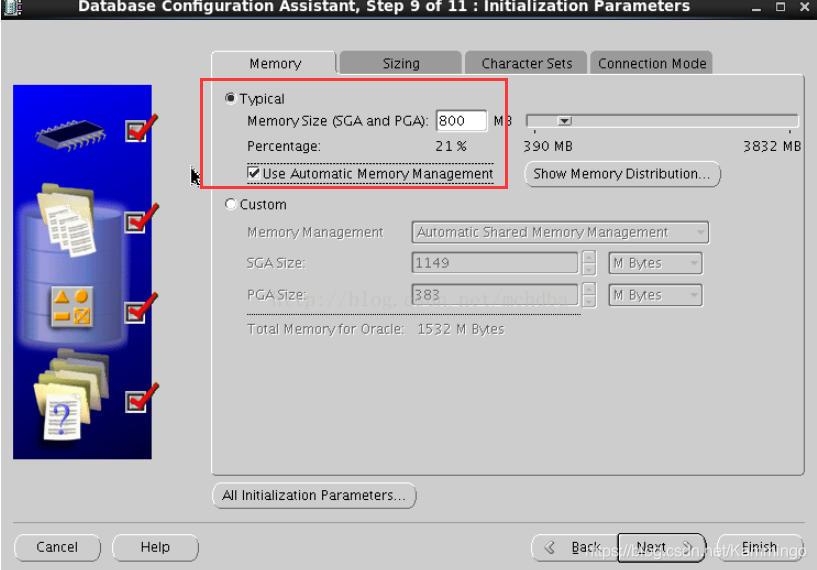Click the memory chip icon in side panel
The image size is (817, 570).
70,135
